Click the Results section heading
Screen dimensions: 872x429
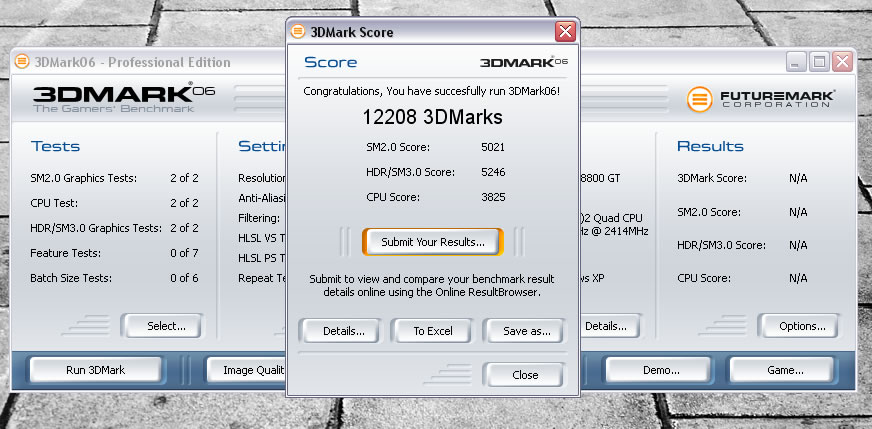point(710,146)
